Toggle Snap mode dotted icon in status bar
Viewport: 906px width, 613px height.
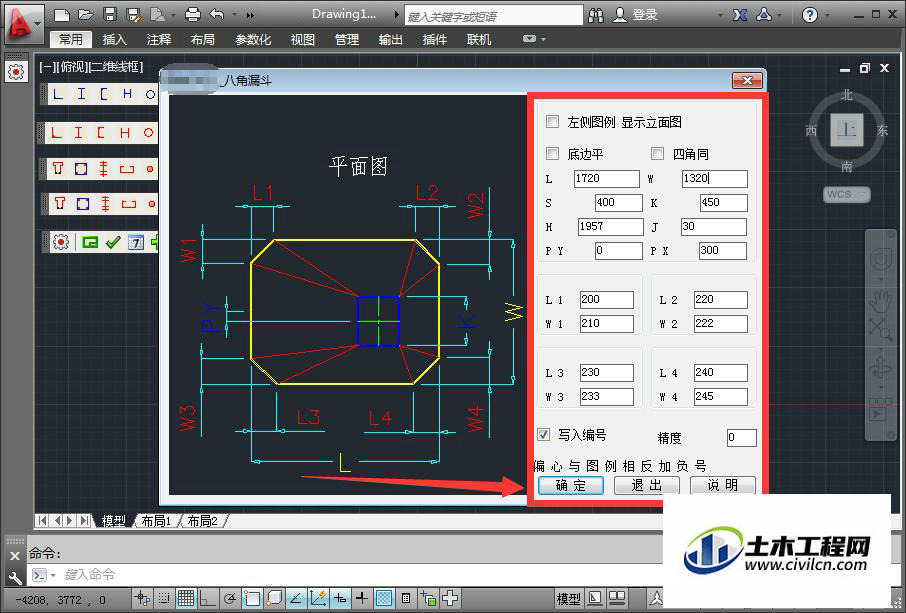pyautogui.click(x=164, y=599)
